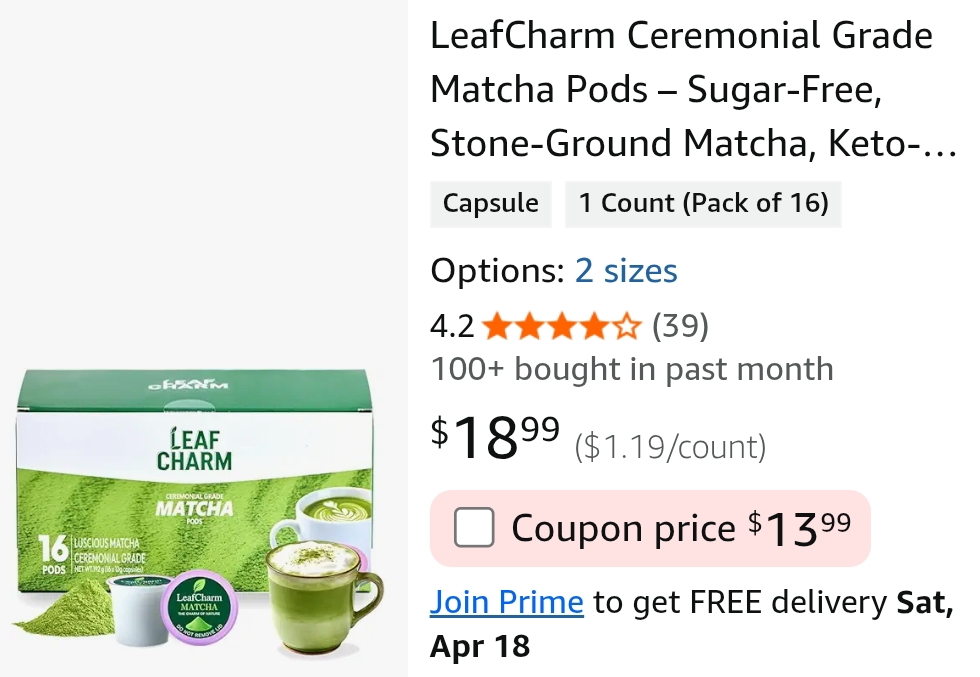Select the 1 Count (Pack of 16) tag
This screenshot has width=980, height=677.
(x=703, y=204)
